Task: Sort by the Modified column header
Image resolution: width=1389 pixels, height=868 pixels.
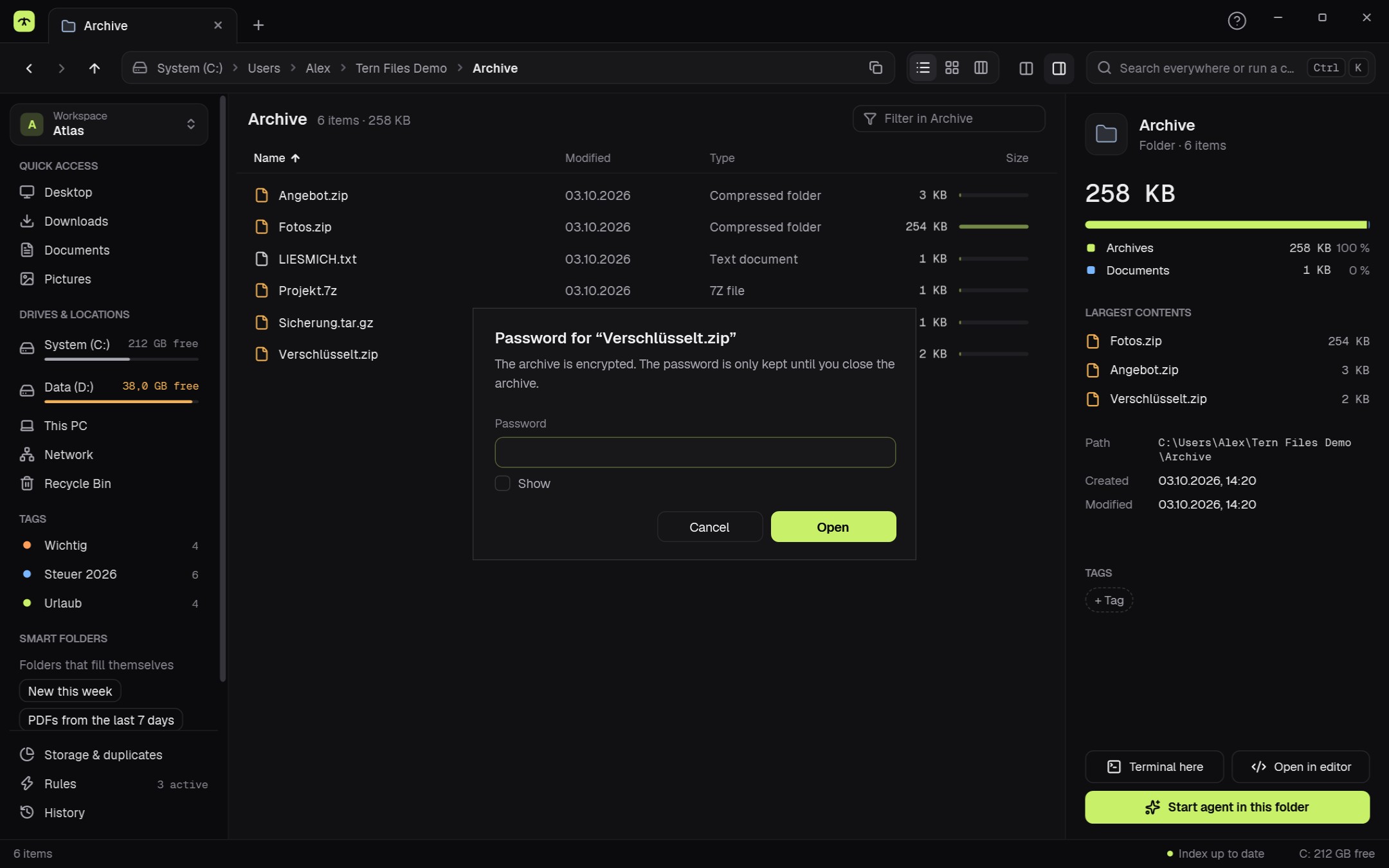Action: (x=588, y=158)
